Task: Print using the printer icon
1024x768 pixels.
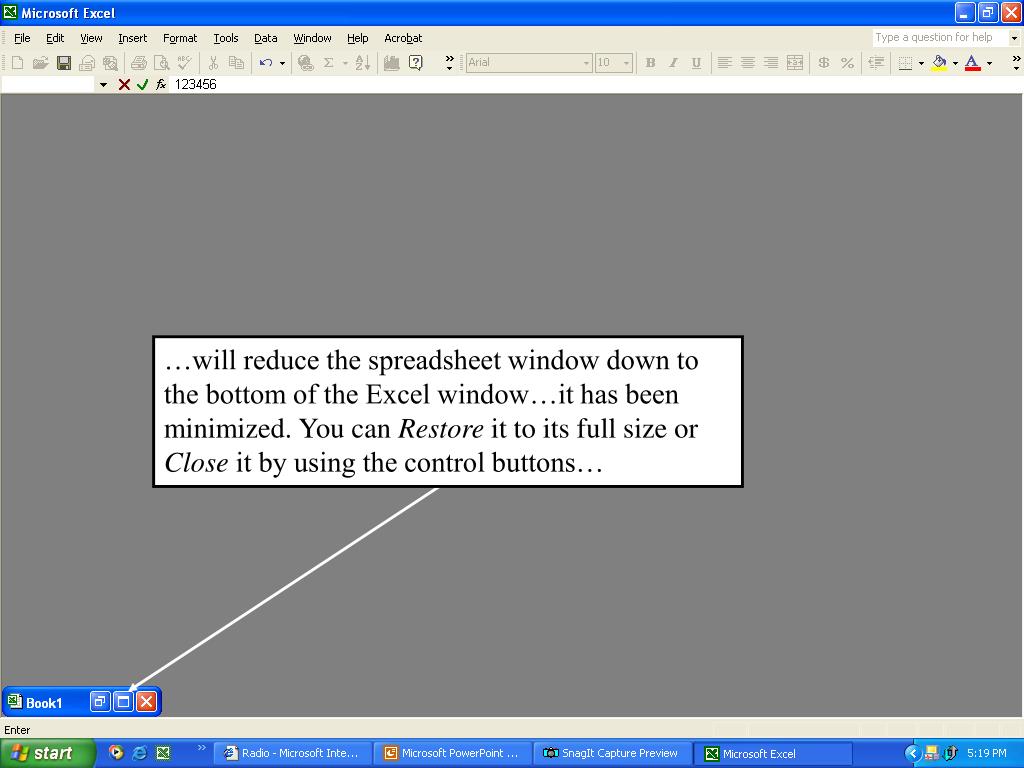Action: click(138, 63)
